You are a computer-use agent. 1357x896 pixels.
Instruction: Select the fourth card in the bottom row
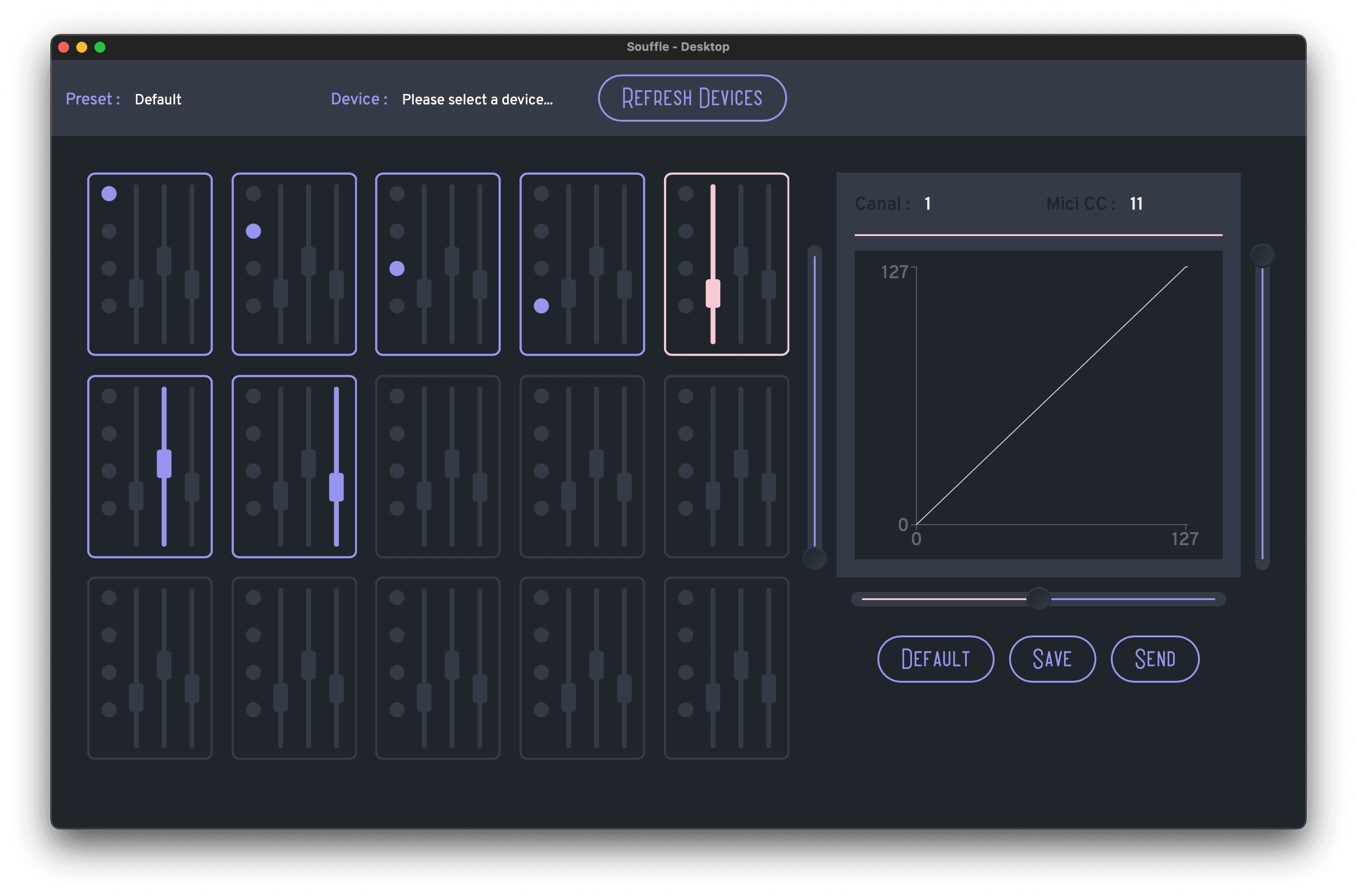pos(582,668)
